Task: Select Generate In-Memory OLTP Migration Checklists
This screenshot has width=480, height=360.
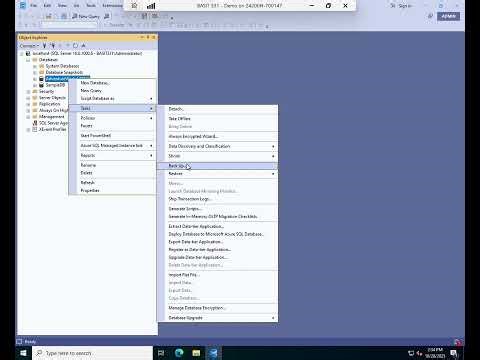Action: tap(217, 217)
